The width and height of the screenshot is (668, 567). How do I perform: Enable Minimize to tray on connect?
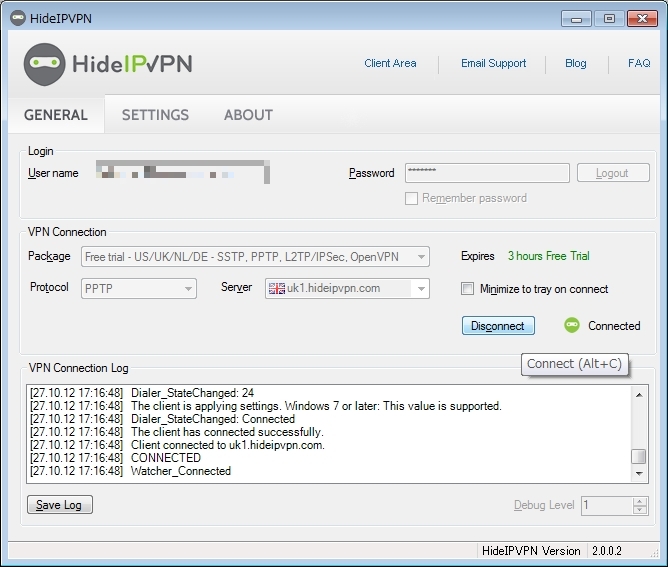[467, 289]
